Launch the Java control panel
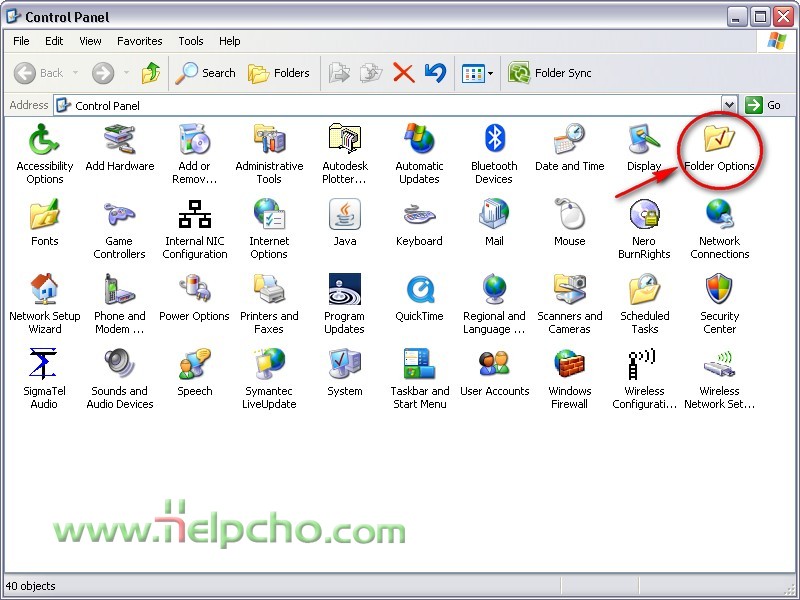800x600 pixels. click(344, 223)
